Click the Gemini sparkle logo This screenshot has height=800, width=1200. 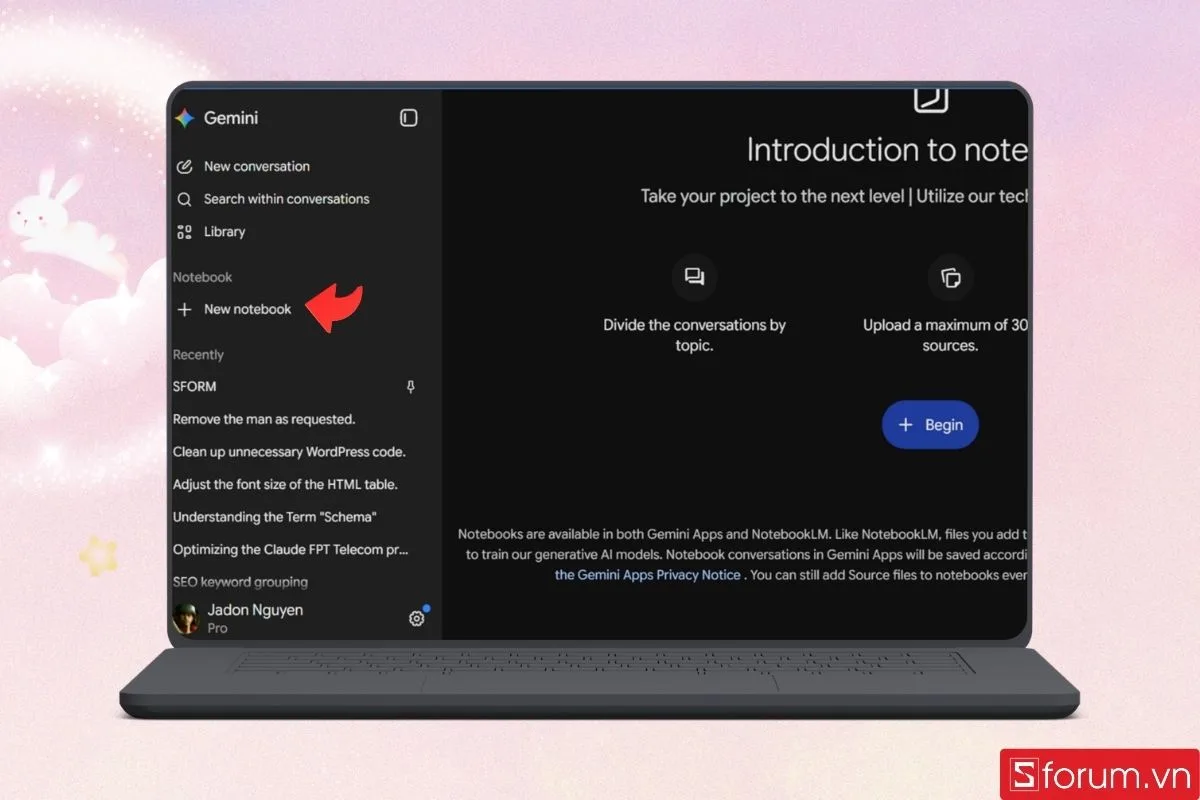tap(184, 118)
